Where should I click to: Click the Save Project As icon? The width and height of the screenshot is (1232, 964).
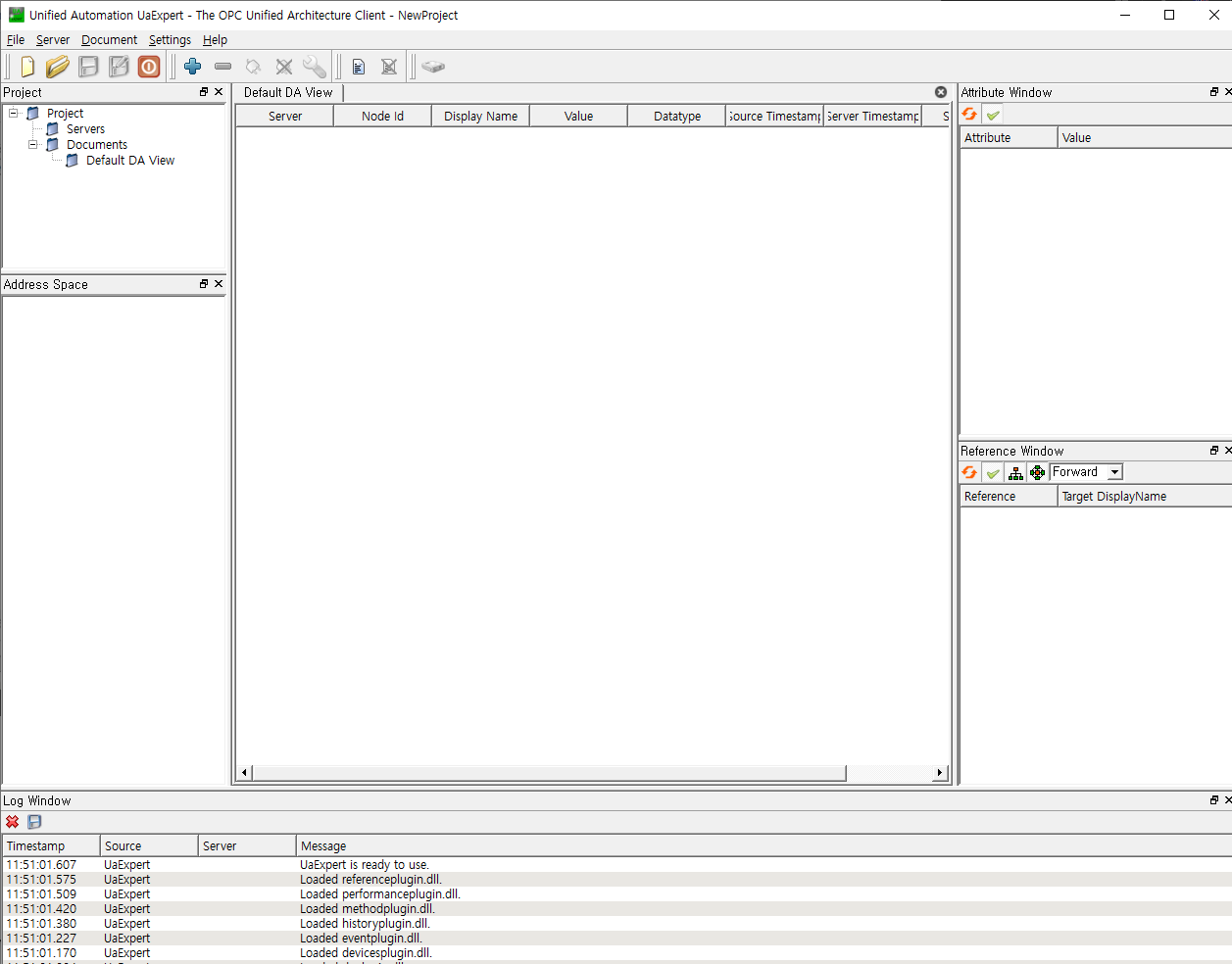[119, 67]
